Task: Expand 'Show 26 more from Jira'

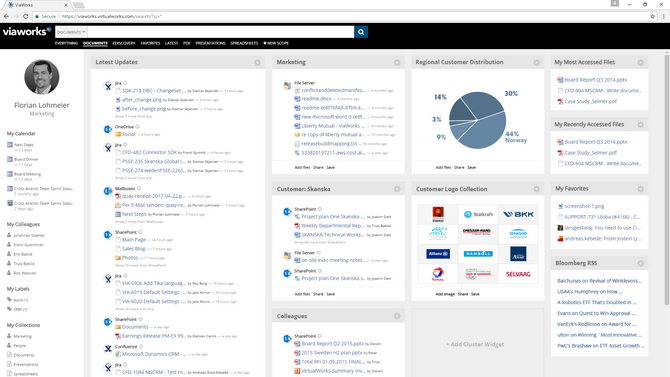Action: pyautogui.click(x=134, y=309)
